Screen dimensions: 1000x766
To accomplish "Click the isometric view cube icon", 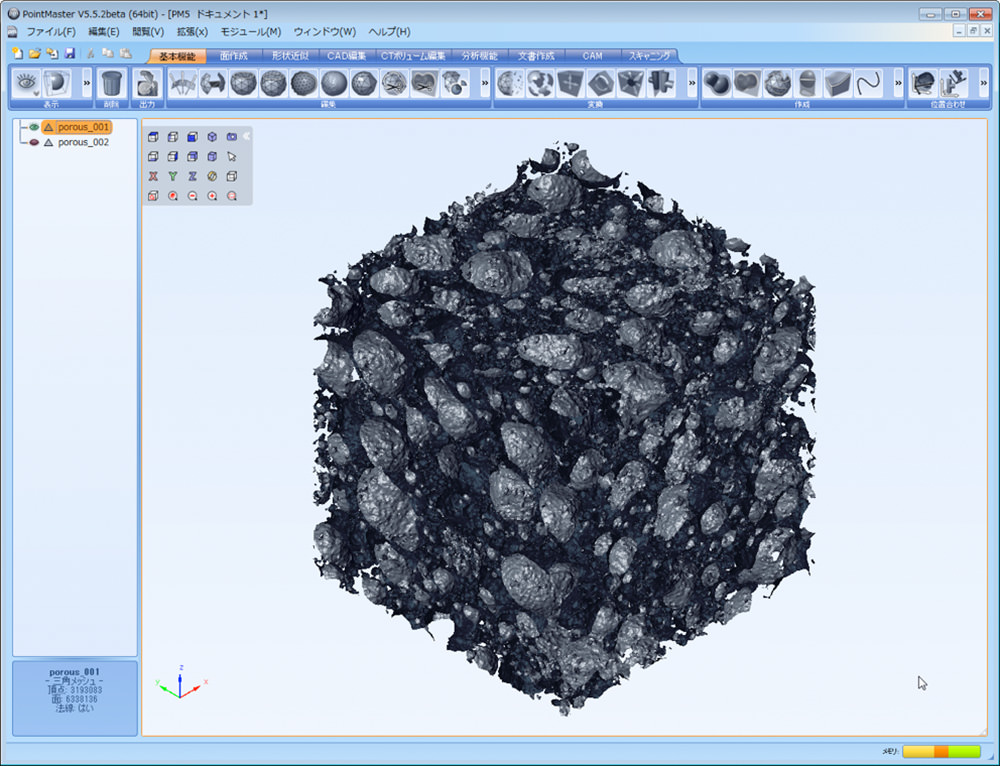I will 212,136.
